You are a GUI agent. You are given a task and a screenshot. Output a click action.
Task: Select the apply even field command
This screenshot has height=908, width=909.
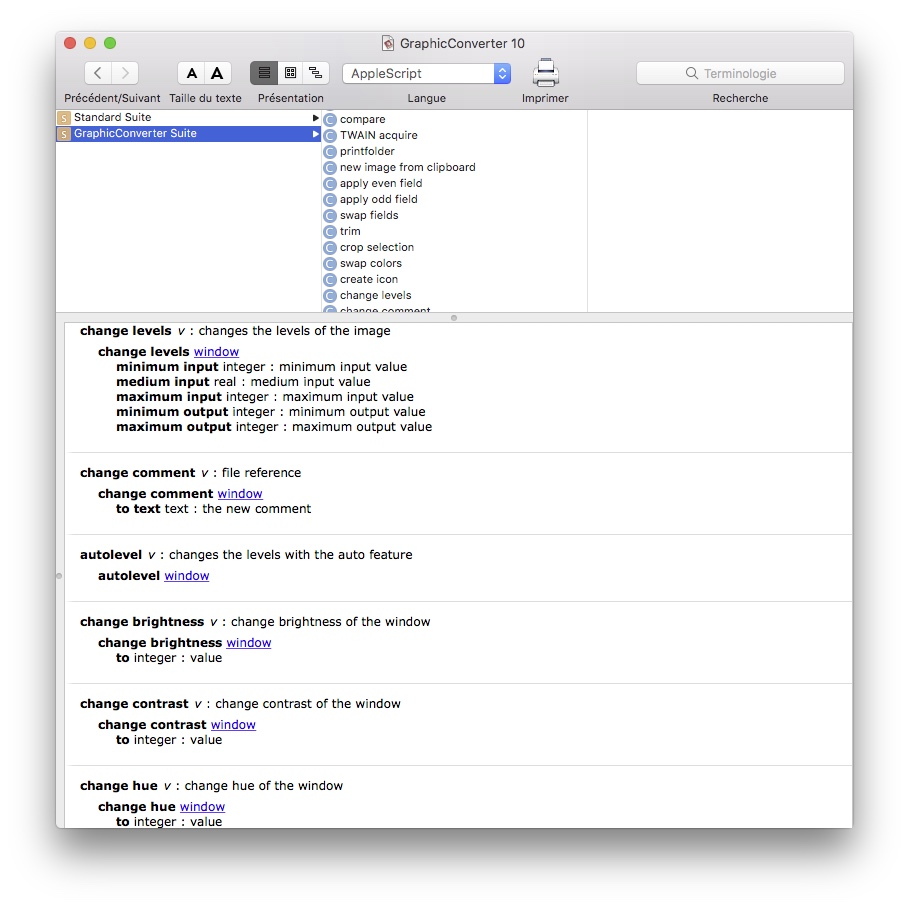tap(381, 183)
